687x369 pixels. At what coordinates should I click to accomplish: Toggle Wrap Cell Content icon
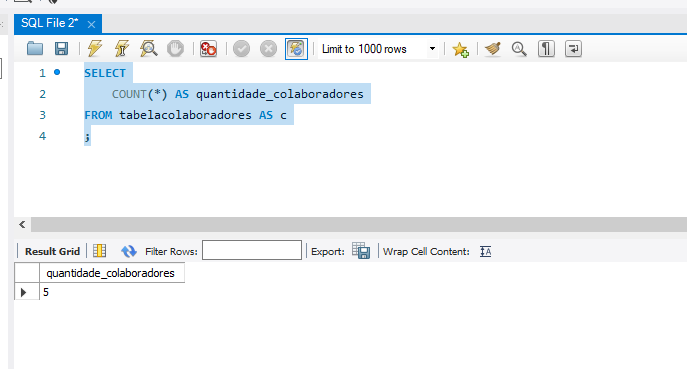tap(485, 252)
